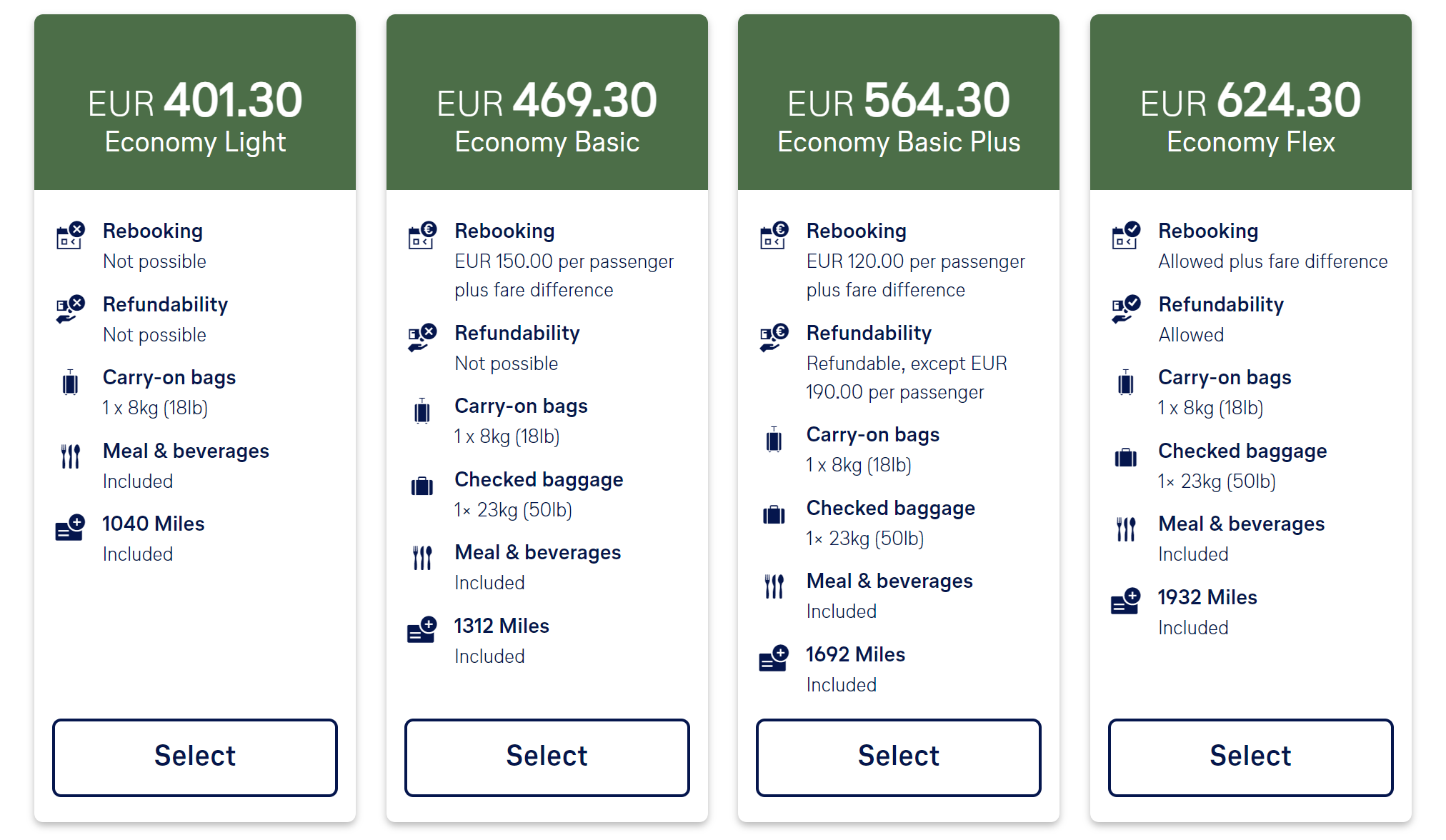Click the Economy Light refundability icon

pyautogui.click(x=70, y=309)
